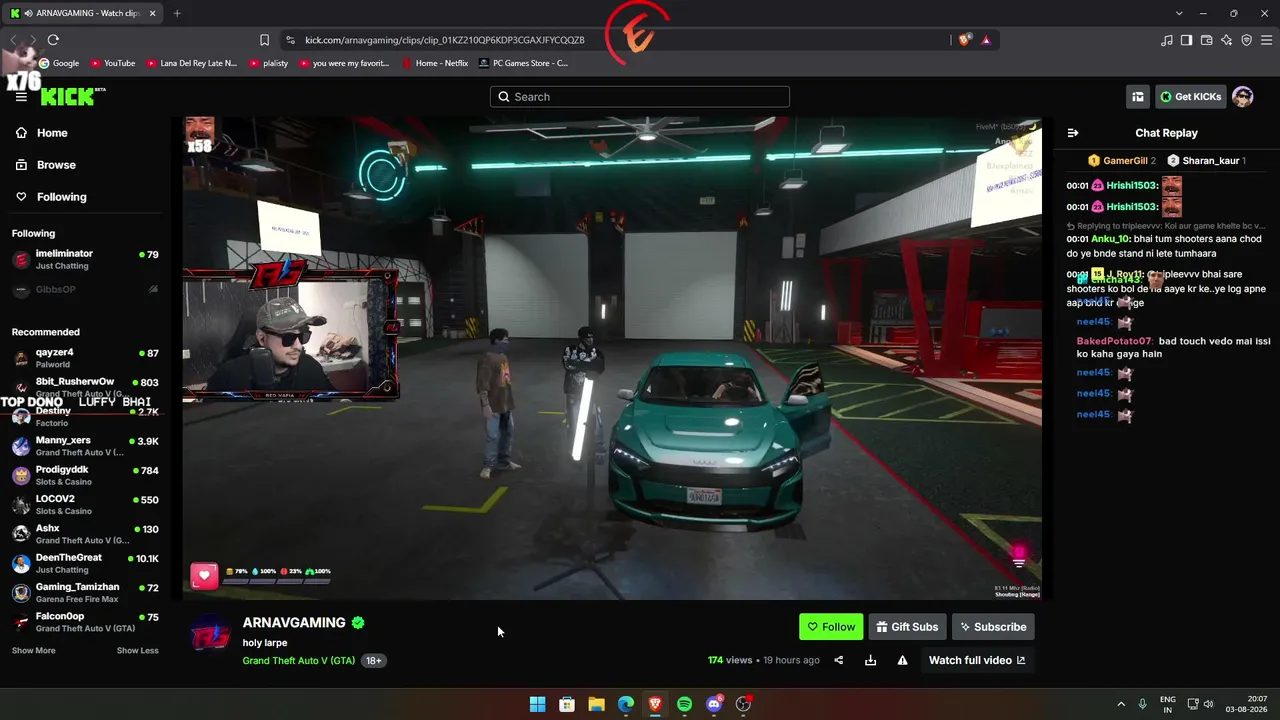This screenshot has width=1280, height=720.
Task: Go to Home in sidebar
Action: 52,133
